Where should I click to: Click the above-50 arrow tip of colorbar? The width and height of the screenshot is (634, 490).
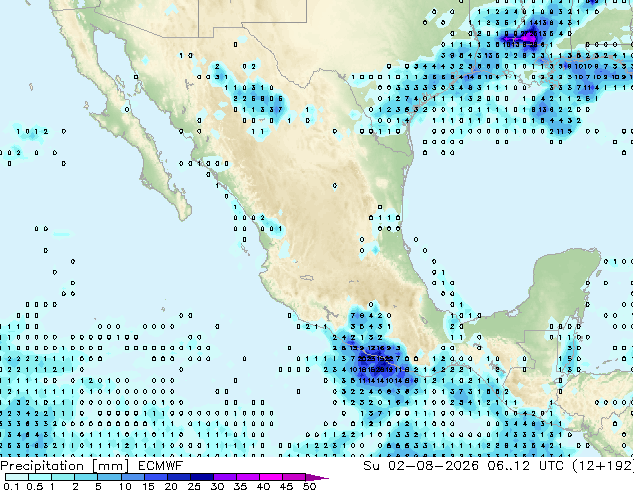click(x=317, y=477)
